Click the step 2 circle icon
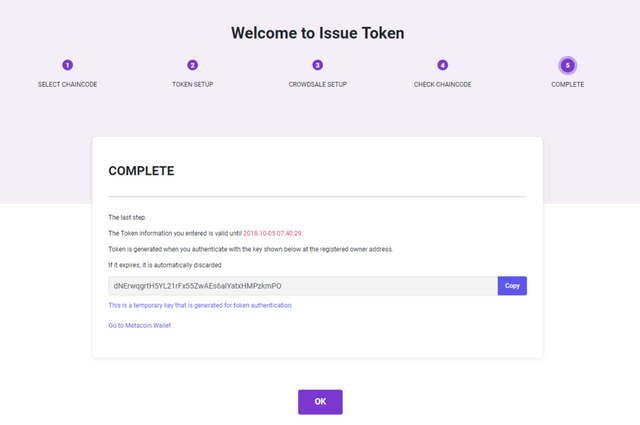 [193, 65]
